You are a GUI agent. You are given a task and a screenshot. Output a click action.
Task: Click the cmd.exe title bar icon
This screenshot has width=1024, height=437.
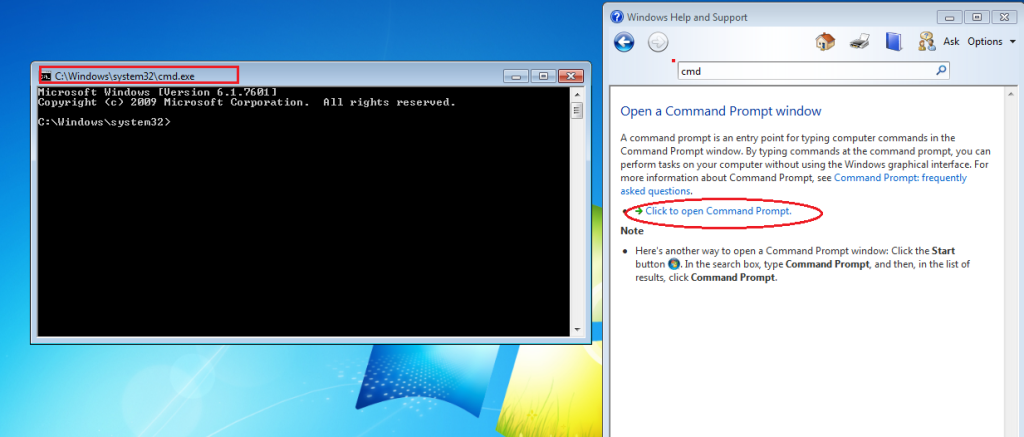click(x=45, y=76)
